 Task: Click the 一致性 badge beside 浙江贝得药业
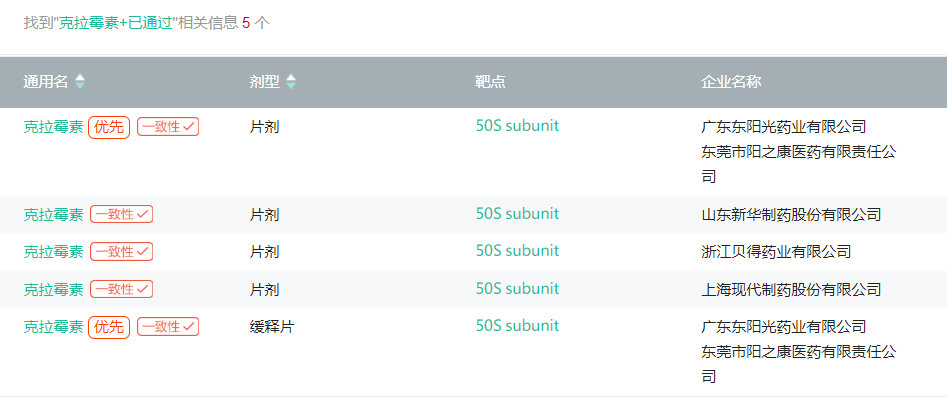point(121,252)
